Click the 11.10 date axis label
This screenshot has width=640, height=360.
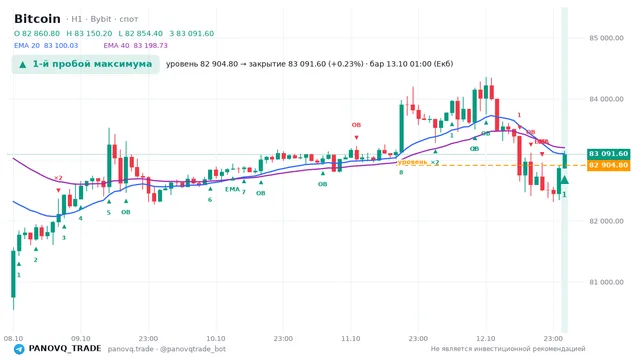351,339
